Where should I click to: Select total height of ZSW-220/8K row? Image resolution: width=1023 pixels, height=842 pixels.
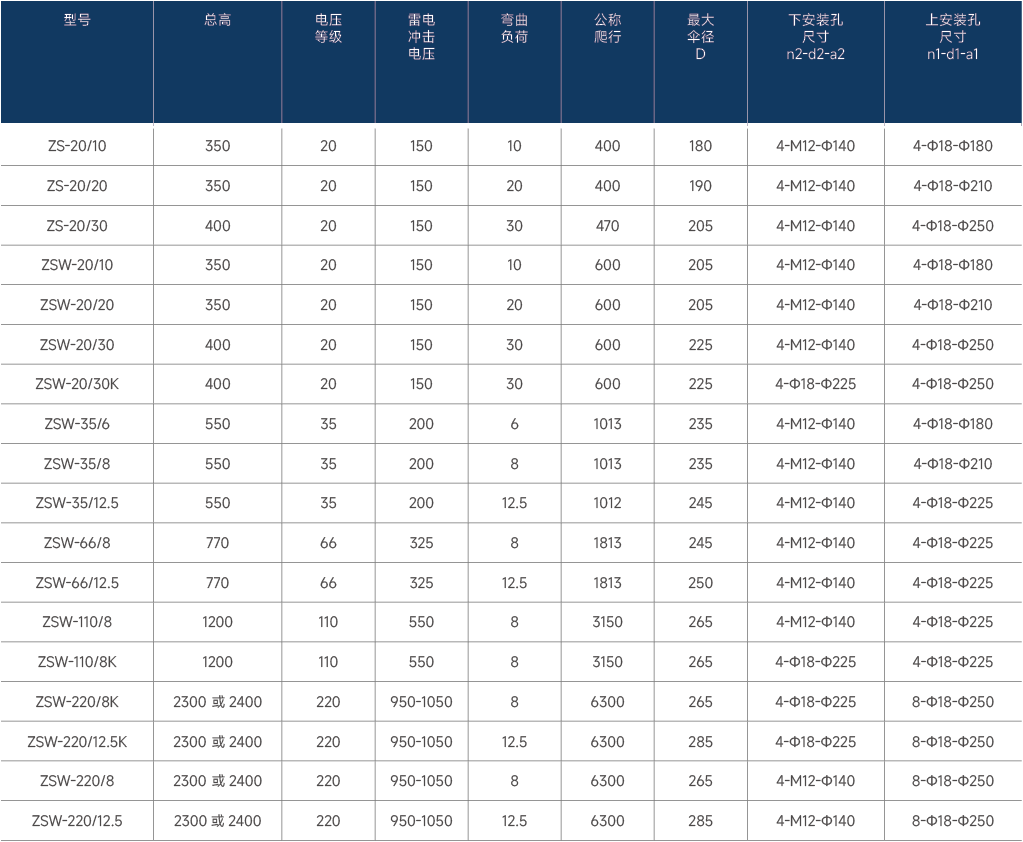(x=217, y=702)
